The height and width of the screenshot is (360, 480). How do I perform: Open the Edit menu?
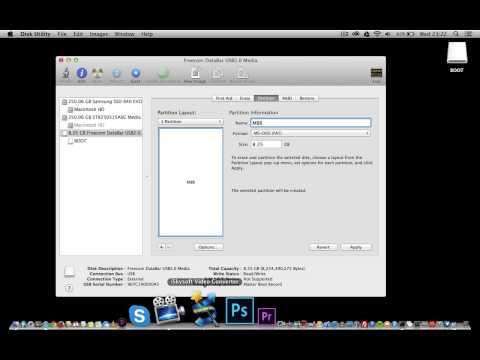tap(78, 34)
